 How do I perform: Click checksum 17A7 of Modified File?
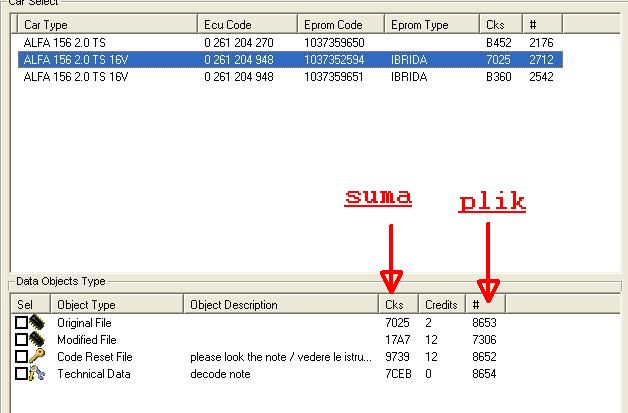(x=397, y=340)
